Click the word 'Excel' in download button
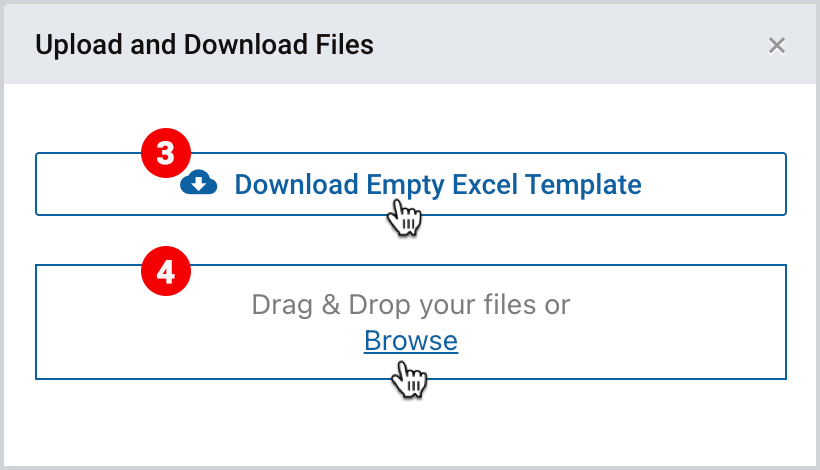 [484, 184]
